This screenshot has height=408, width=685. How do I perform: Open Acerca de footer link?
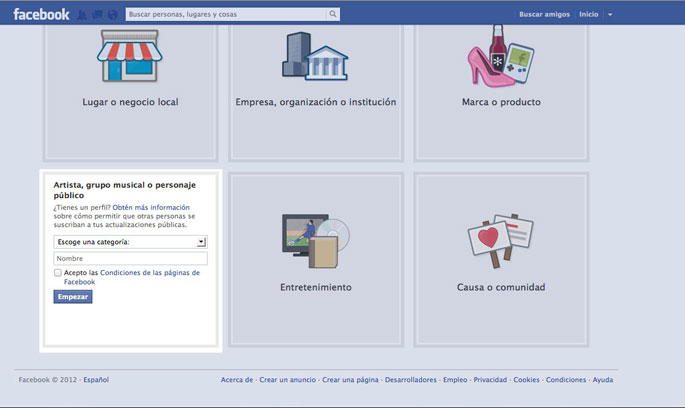pyautogui.click(x=237, y=380)
